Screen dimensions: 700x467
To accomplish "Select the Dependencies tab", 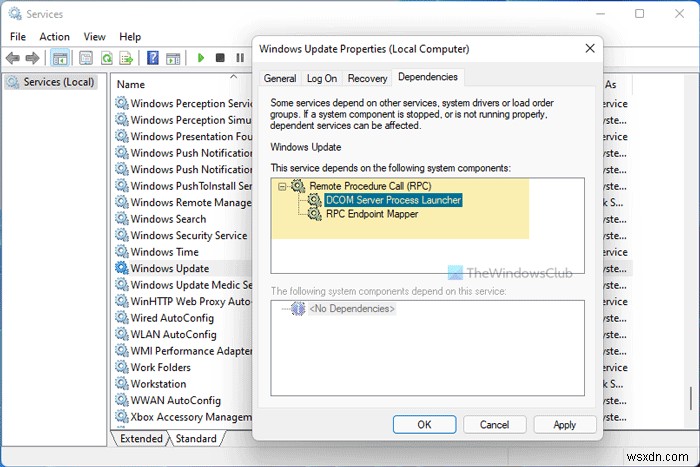I will tap(428, 77).
